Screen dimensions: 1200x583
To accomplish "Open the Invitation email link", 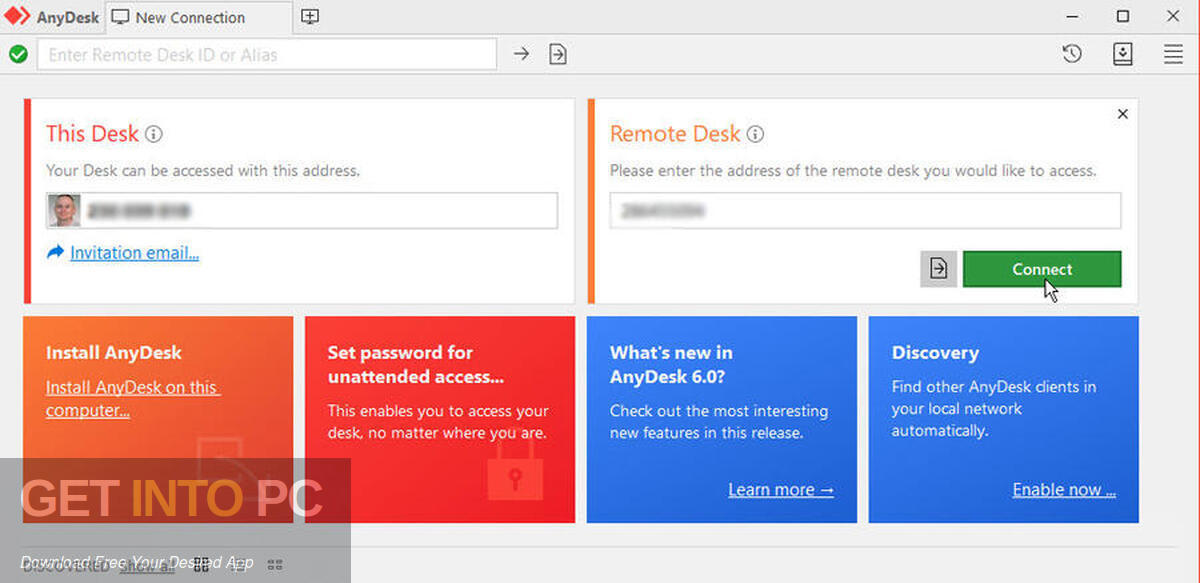I will pyautogui.click(x=133, y=252).
